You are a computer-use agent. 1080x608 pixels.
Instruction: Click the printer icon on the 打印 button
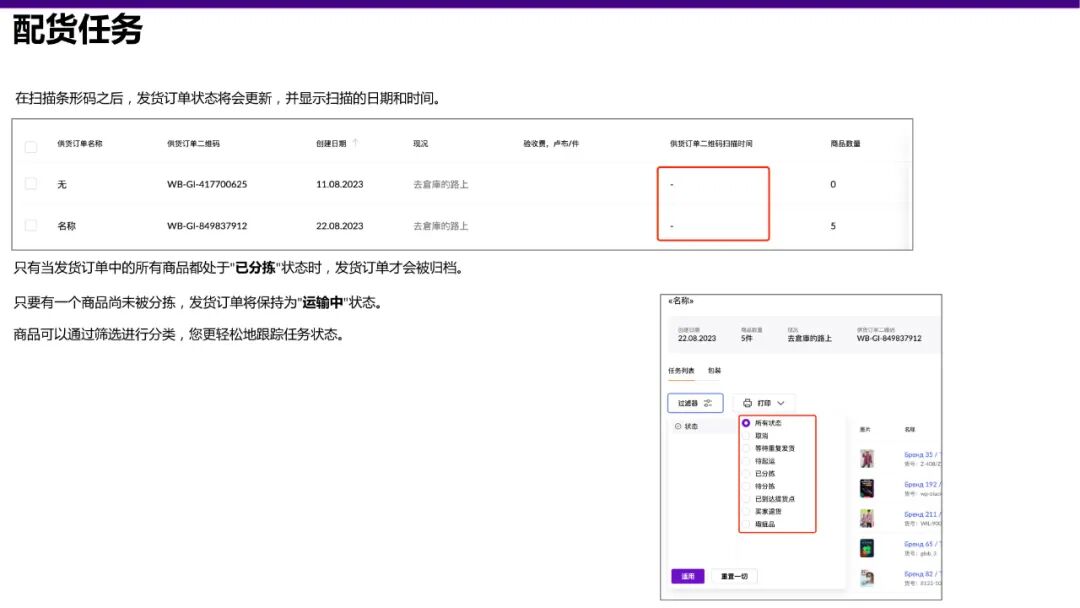click(x=747, y=403)
